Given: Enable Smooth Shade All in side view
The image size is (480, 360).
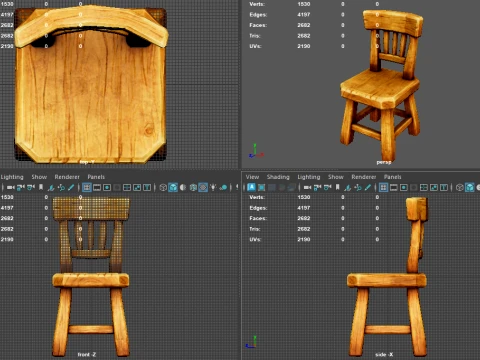Looking at the screenshot, I should 470,187.
